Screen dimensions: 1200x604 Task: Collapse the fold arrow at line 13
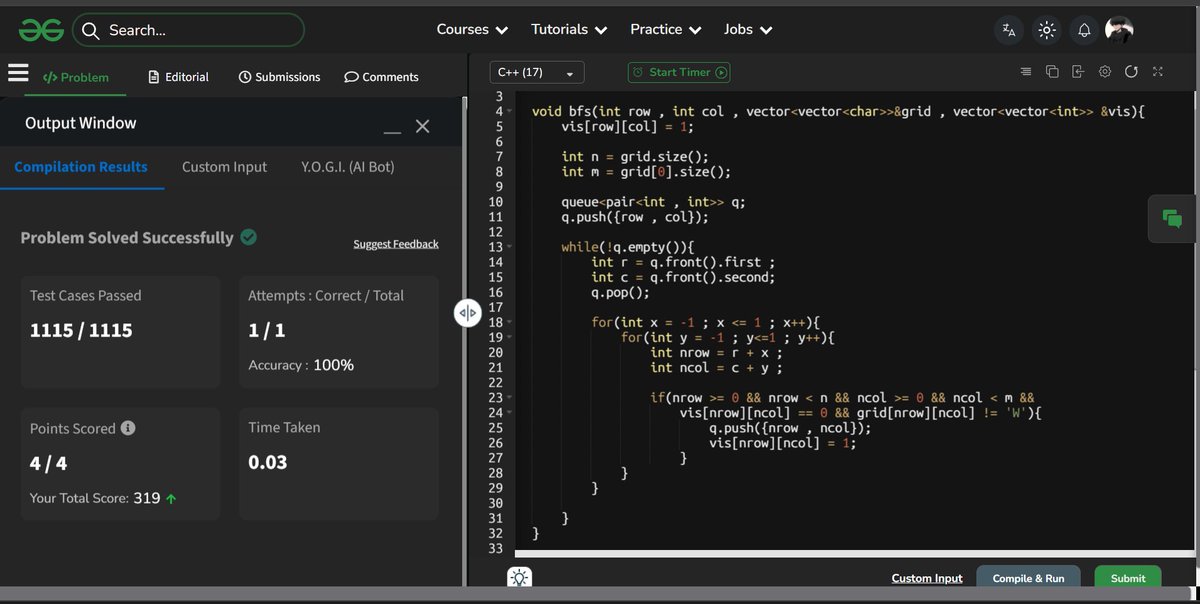pyautogui.click(x=510, y=247)
